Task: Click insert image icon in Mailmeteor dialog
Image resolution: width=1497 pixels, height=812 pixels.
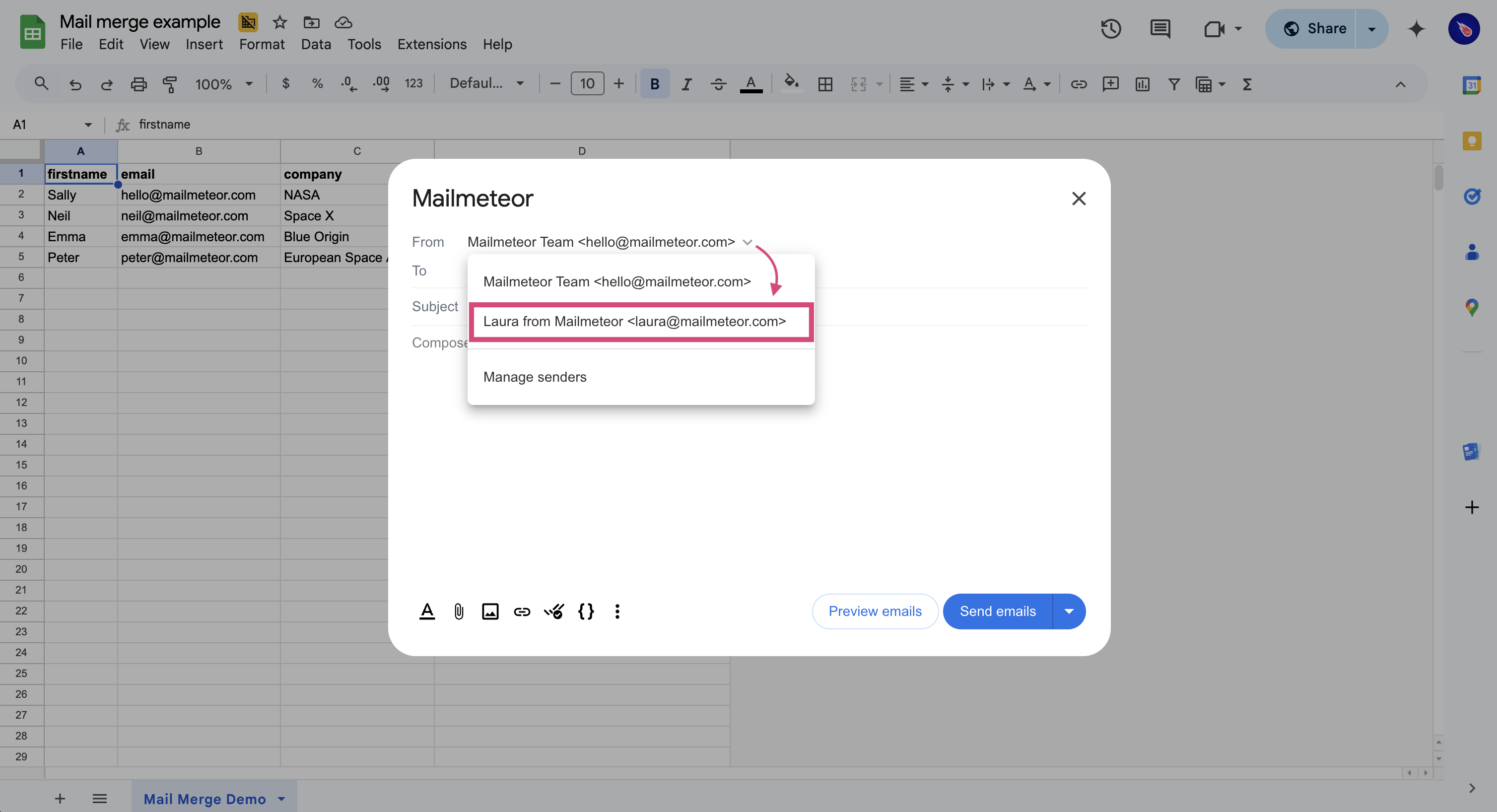Action: click(x=490, y=611)
